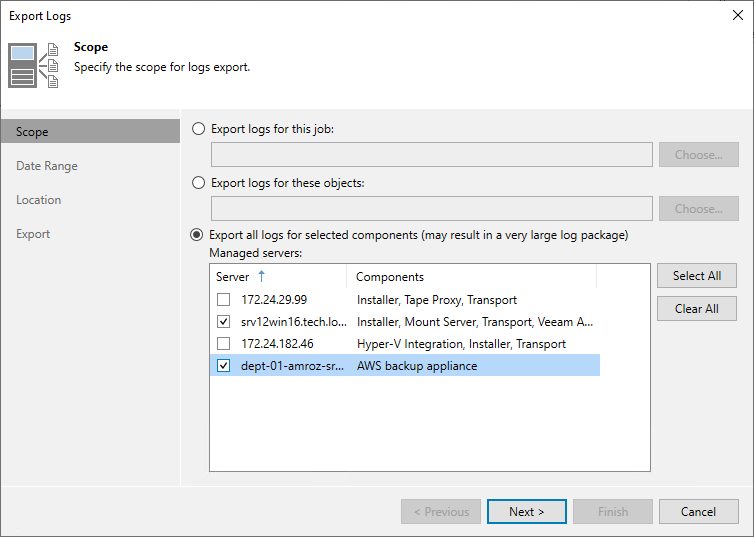Check the 172.24.182.46 server checkbox
Viewport: 754px width, 537px height.
click(223, 344)
